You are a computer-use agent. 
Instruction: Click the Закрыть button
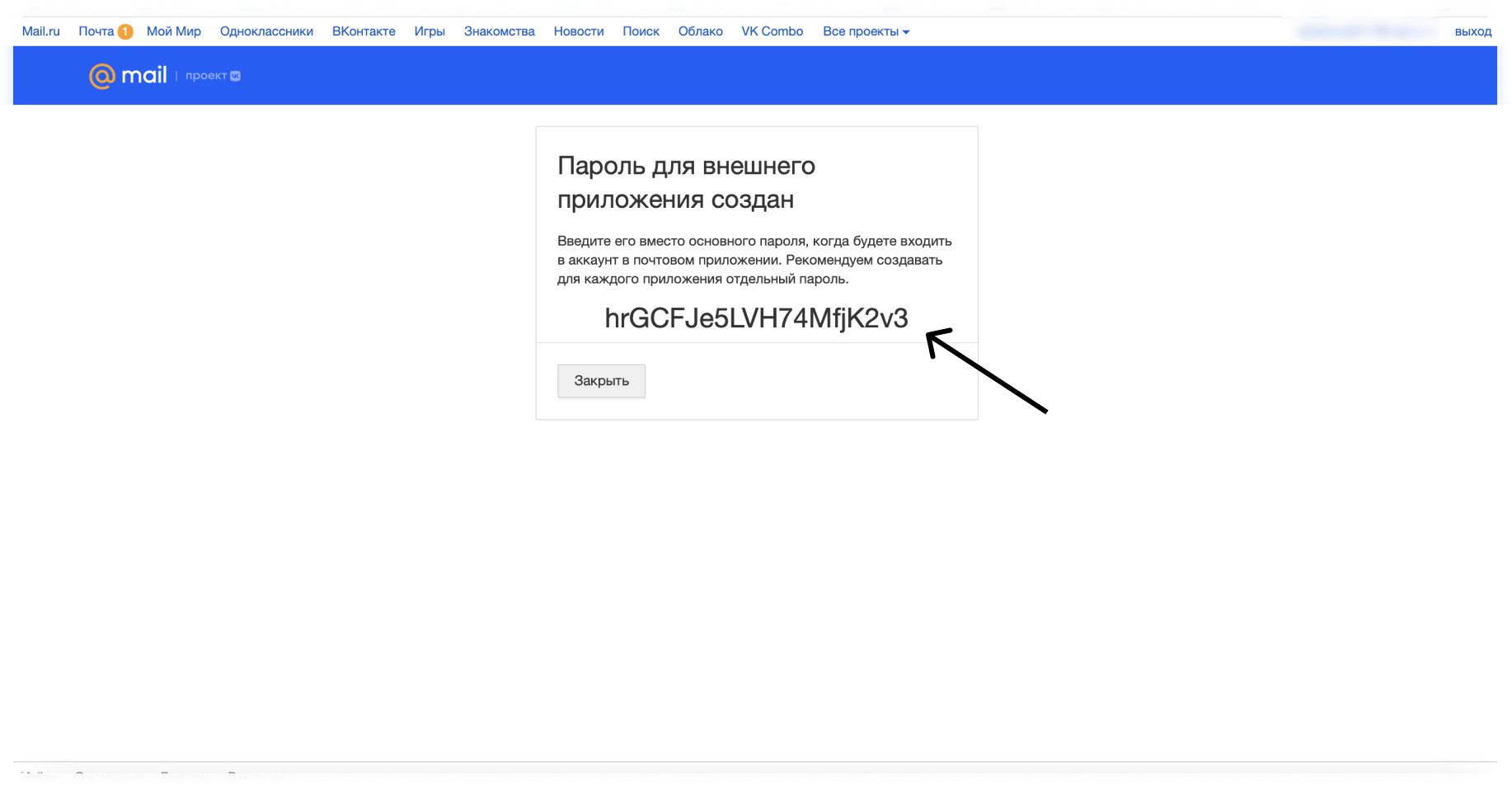pyautogui.click(x=601, y=381)
